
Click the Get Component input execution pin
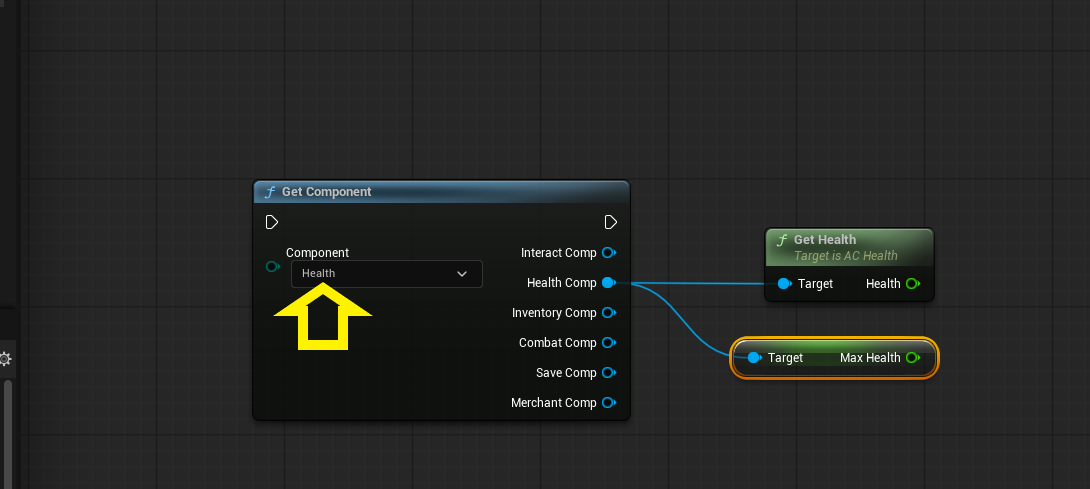click(x=272, y=222)
